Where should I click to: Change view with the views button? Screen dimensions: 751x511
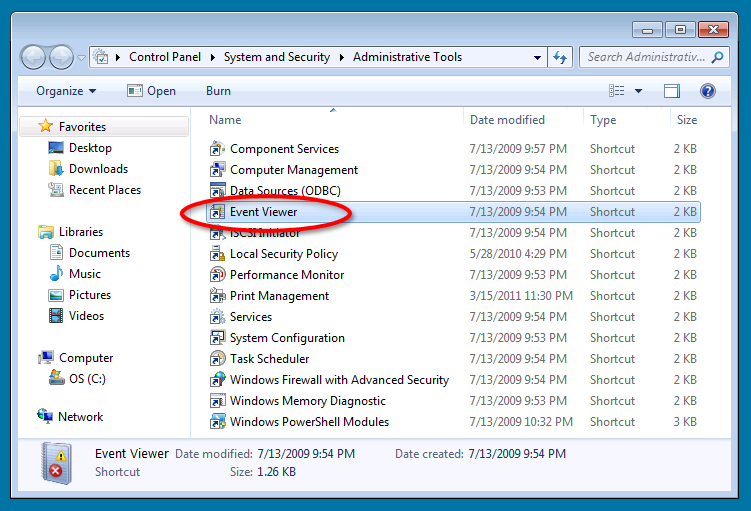coord(616,91)
